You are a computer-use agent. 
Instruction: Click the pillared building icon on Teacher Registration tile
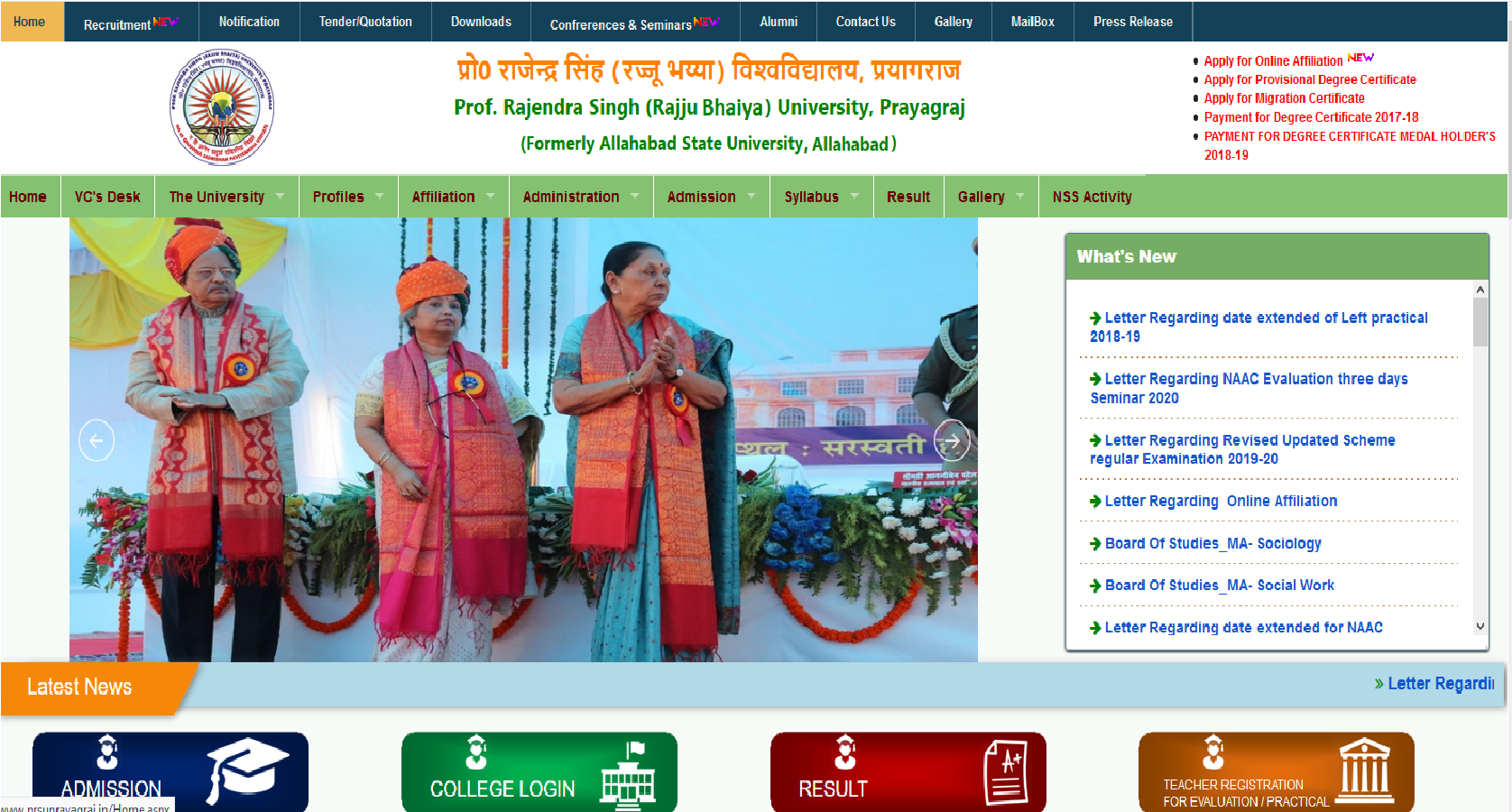coord(1364,770)
